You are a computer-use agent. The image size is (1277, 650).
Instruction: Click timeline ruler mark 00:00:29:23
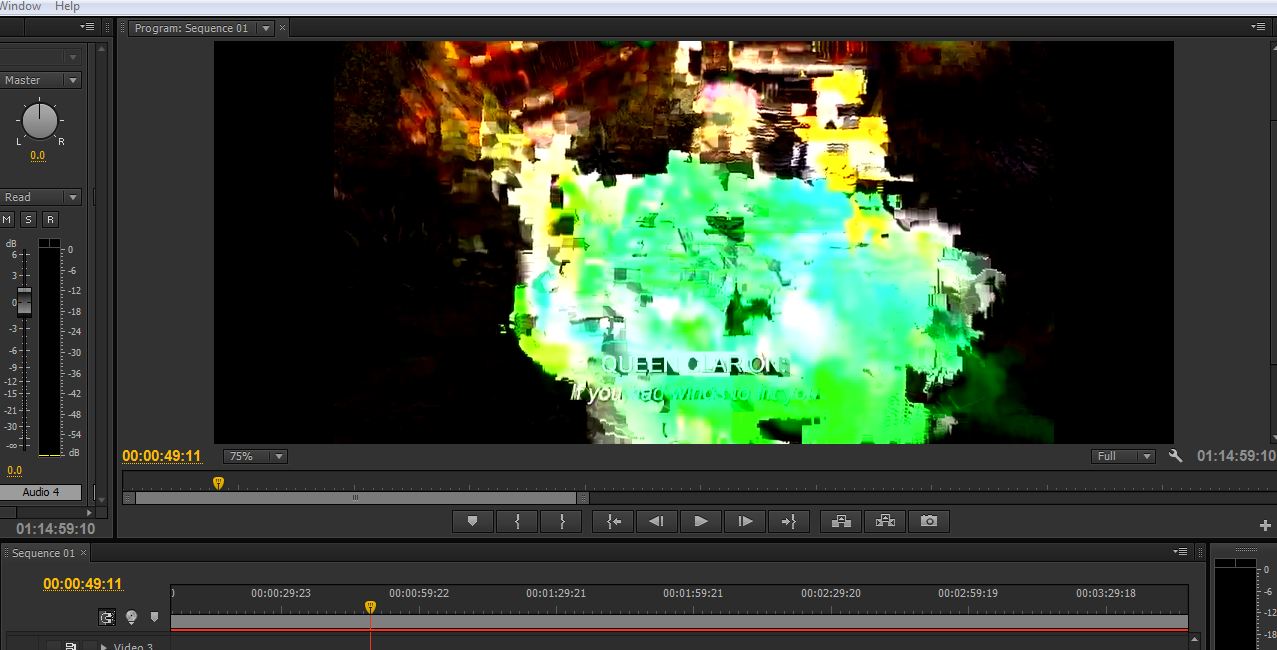click(281, 593)
